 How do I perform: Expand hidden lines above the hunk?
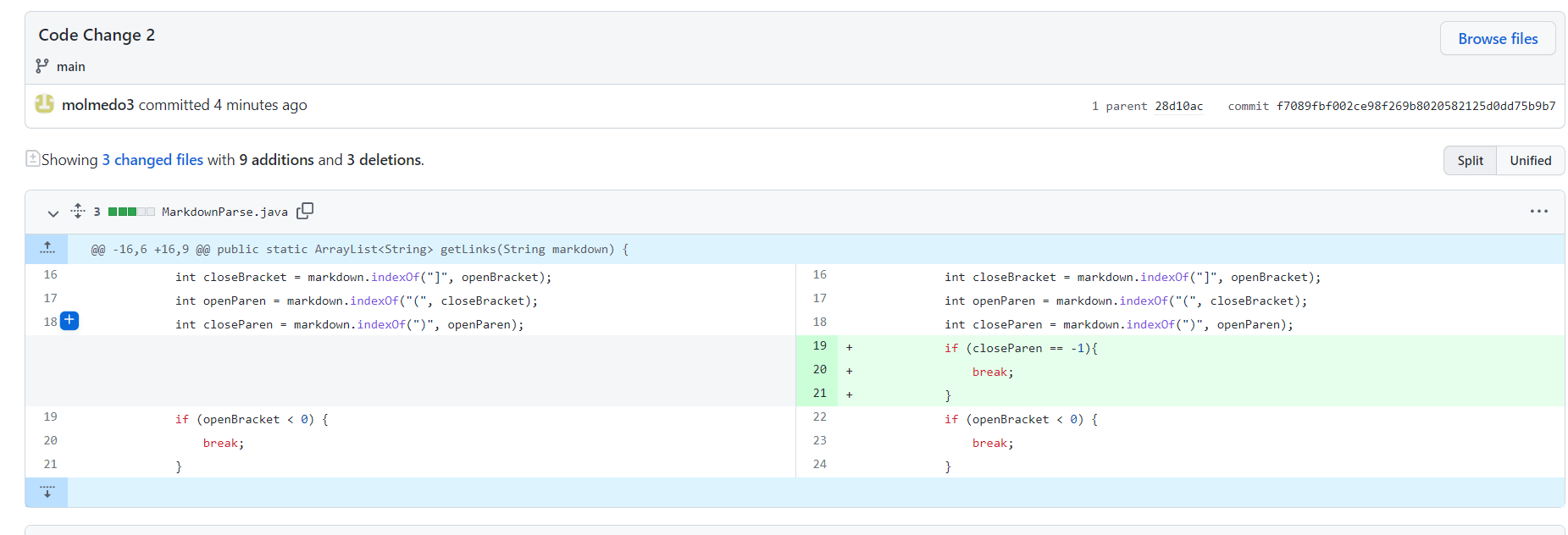(x=47, y=248)
